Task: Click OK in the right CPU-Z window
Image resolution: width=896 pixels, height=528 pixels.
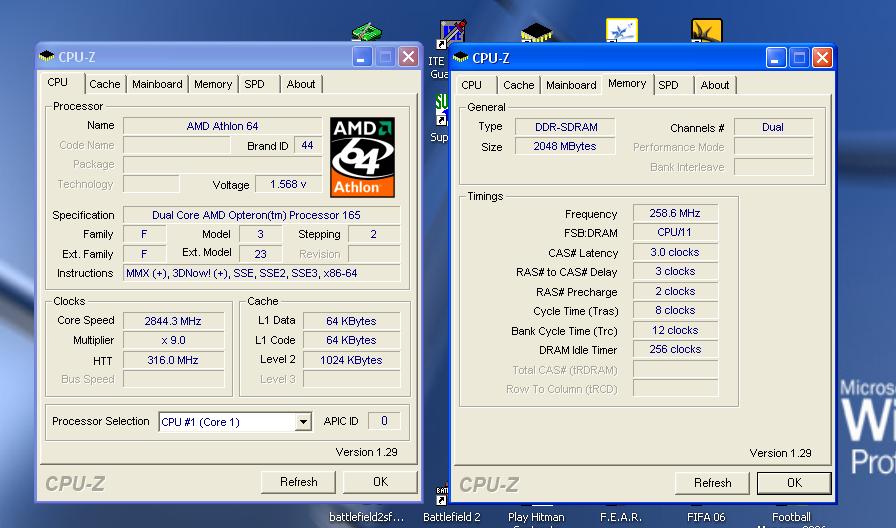Action: click(x=794, y=483)
